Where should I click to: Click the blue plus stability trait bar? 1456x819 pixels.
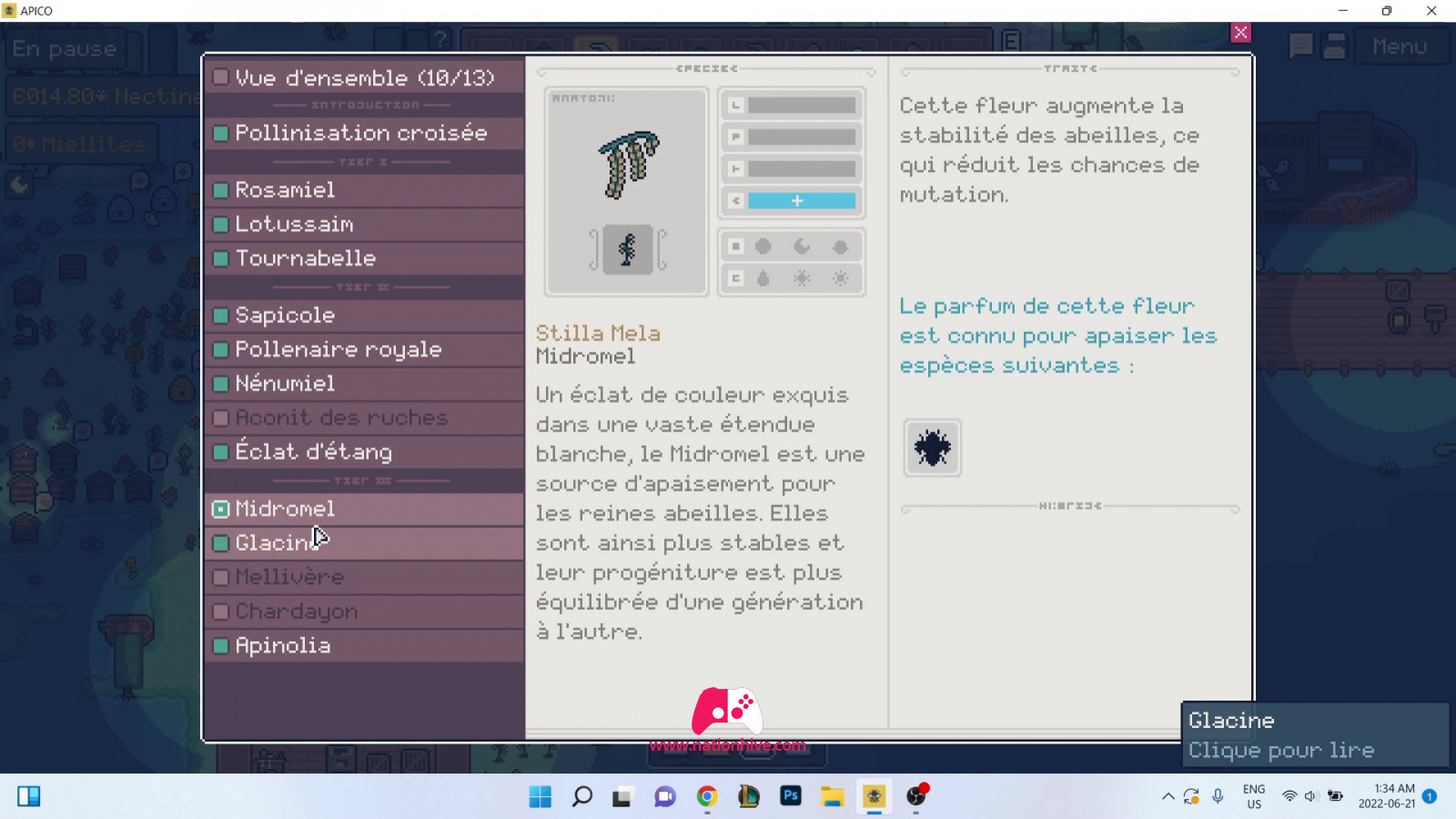[x=801, y=200]
